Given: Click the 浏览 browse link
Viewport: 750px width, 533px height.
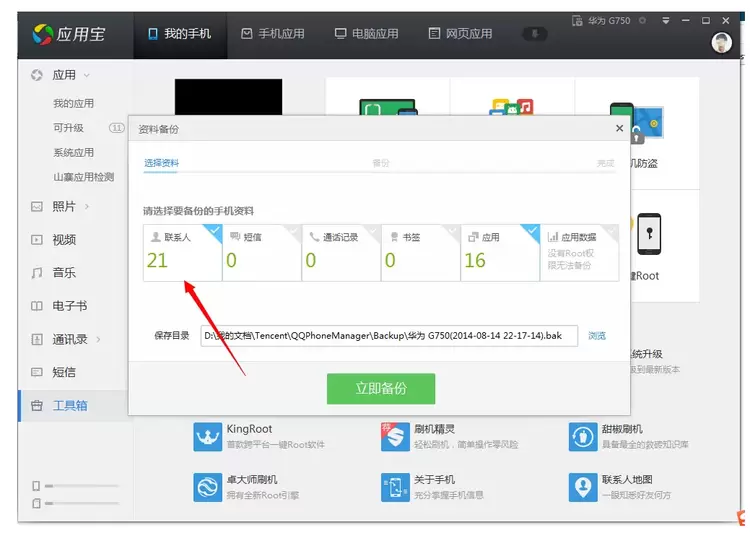Looking at the screenshot, I should pyautogui.click(x=597, y=336).
